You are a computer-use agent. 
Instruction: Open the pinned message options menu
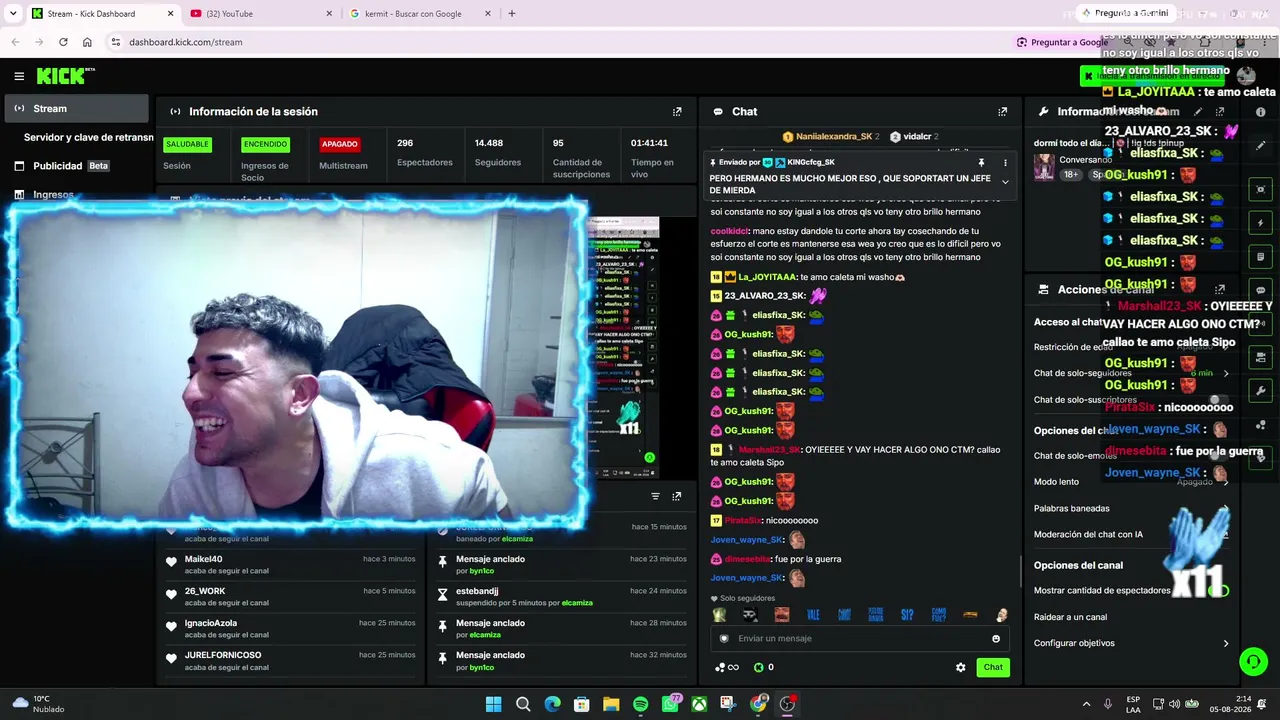coord(1005,163)
